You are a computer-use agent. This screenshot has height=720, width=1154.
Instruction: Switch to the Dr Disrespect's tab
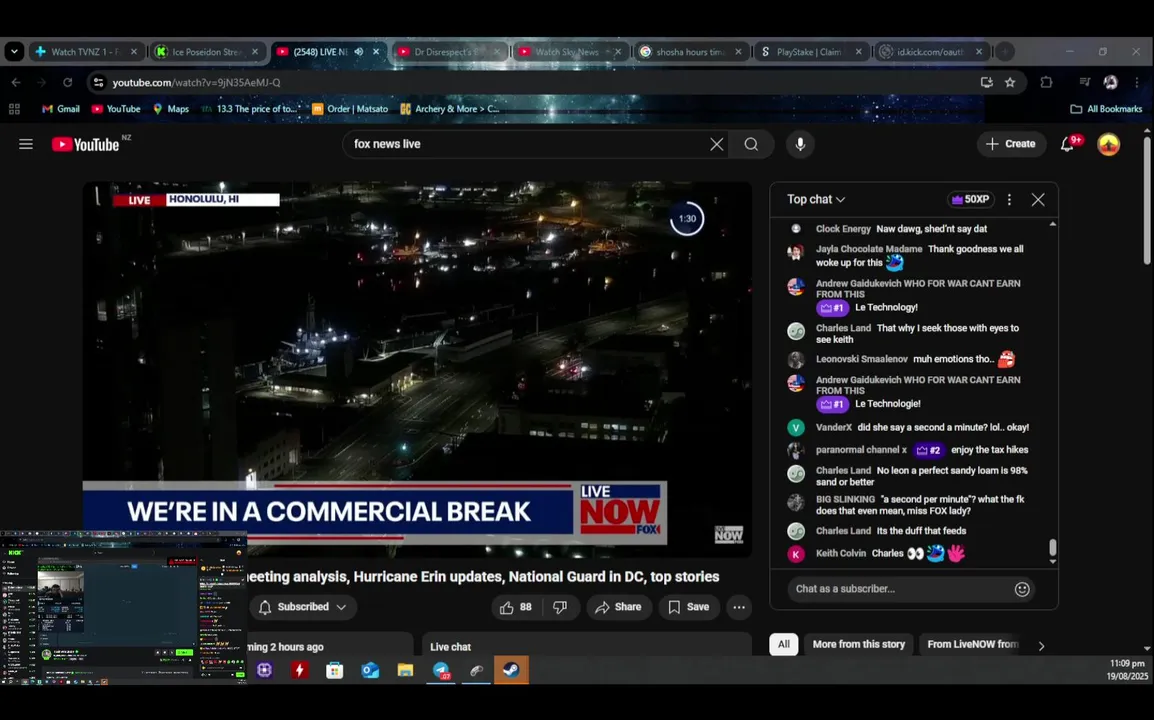[x=447, y=52]
